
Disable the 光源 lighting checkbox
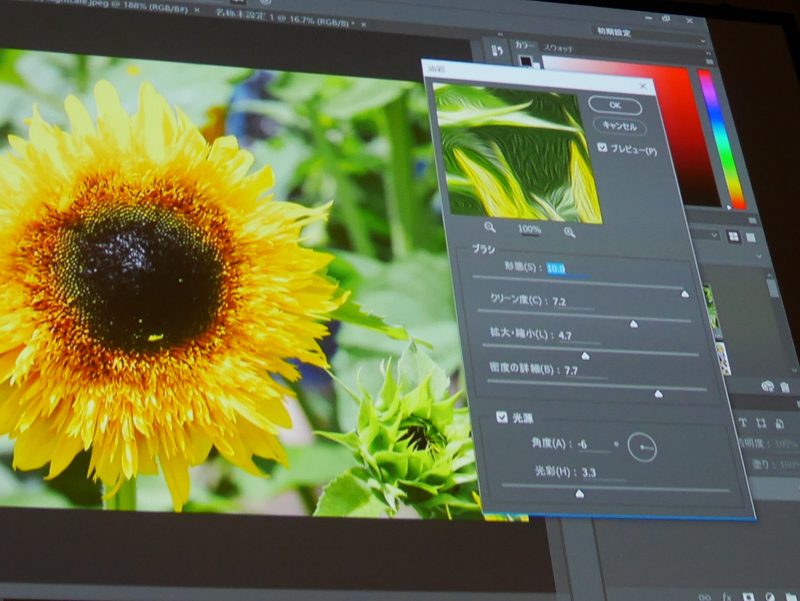tap(501, 416)
